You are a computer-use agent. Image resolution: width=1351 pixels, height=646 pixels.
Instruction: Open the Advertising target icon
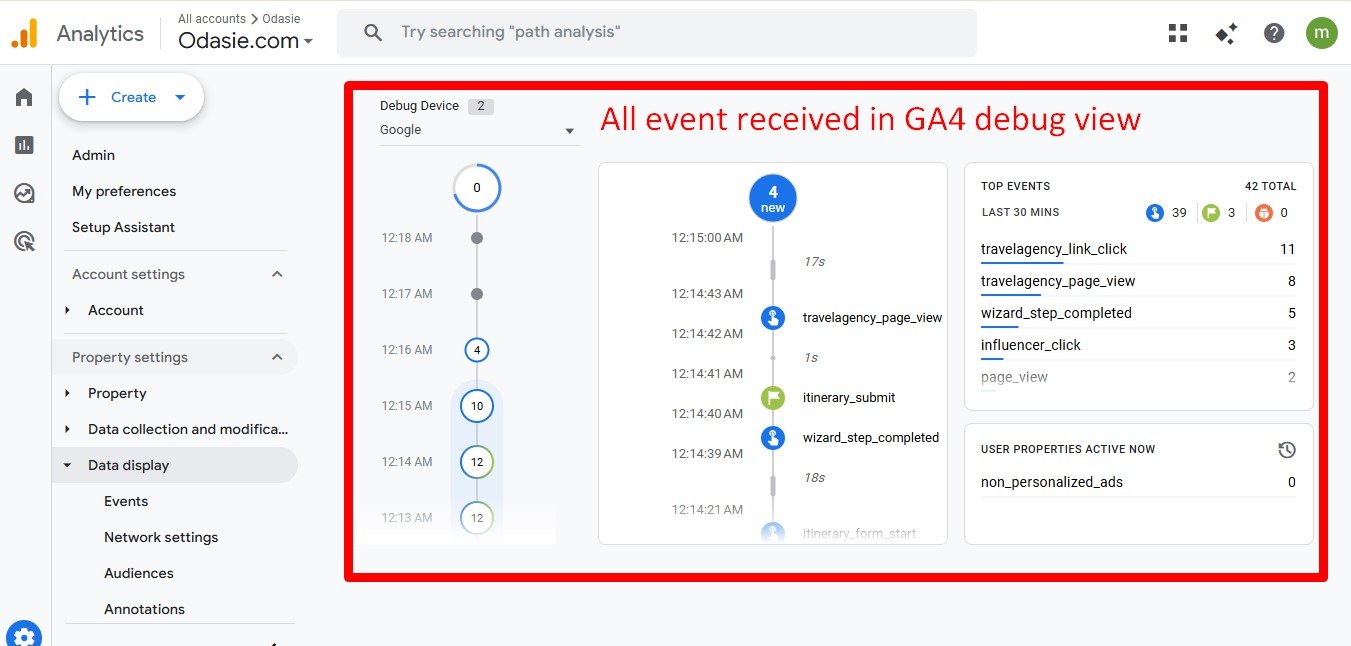click(24, 241)
